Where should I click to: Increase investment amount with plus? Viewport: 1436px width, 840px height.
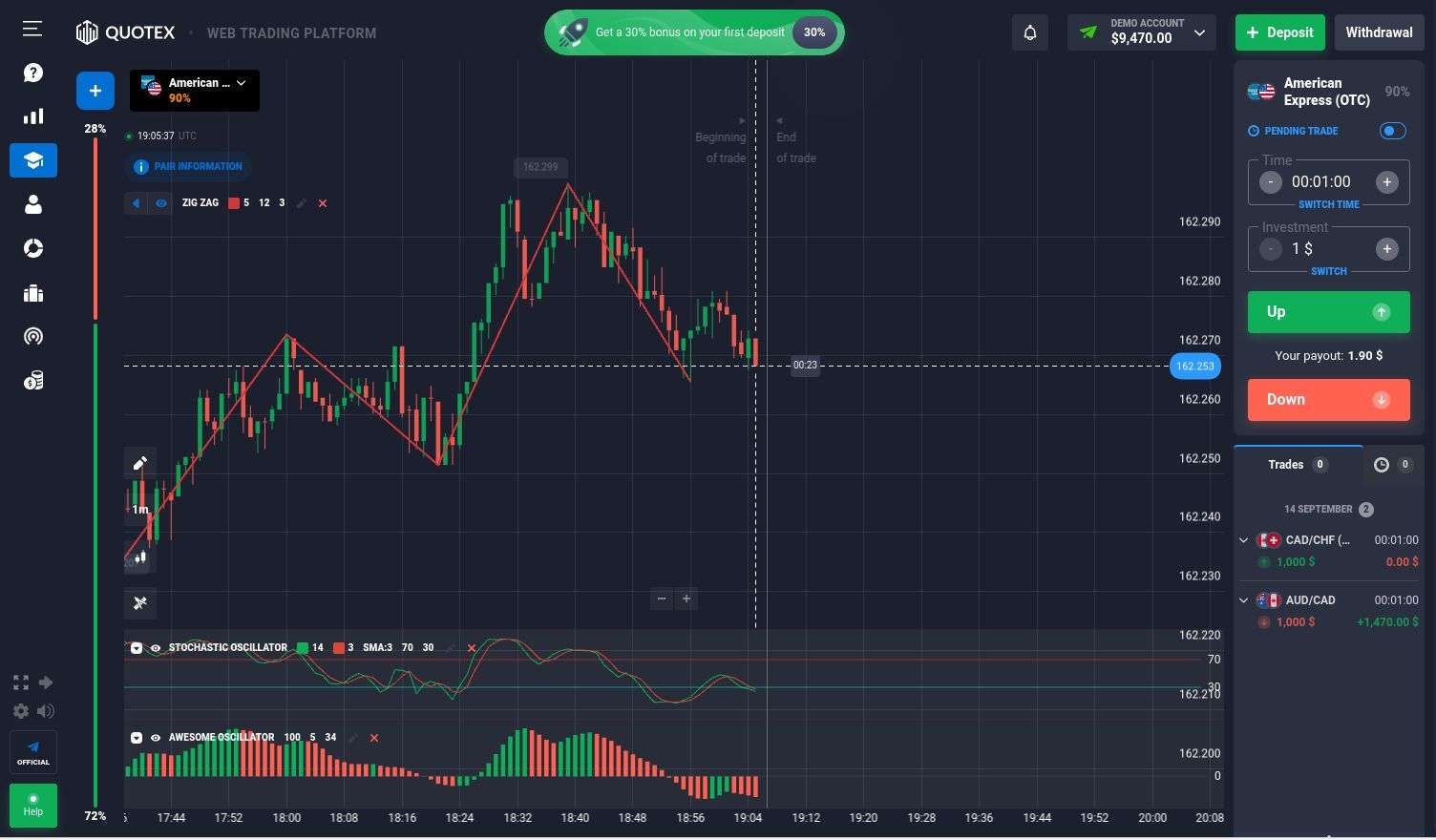pyautogui.click(x=1387, y=249)
